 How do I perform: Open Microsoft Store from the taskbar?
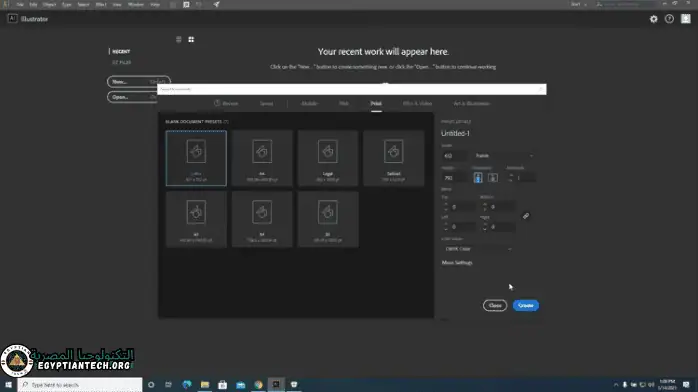(223, 384)
